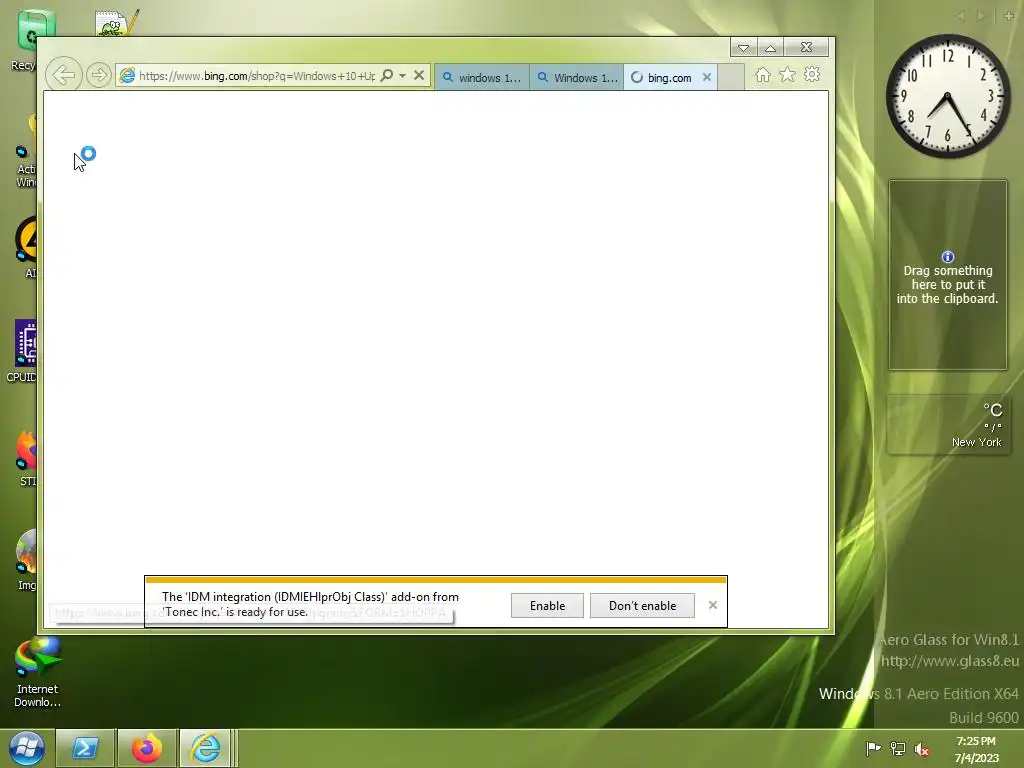This screenshot has height=768, width=1024.
Task: Click Internet Explorer taskbar button
Action: [x=206, y=748]
